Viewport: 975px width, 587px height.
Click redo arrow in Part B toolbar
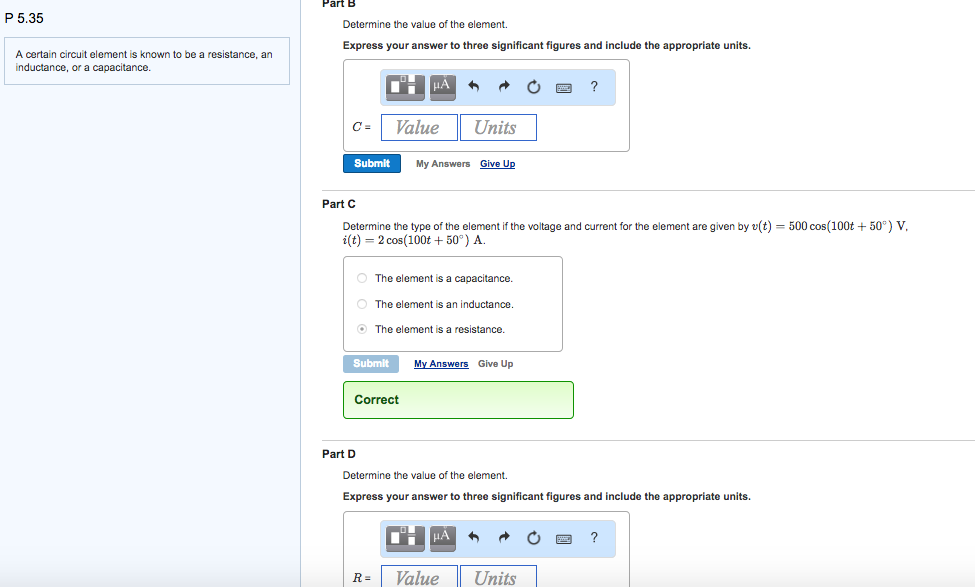505,88
